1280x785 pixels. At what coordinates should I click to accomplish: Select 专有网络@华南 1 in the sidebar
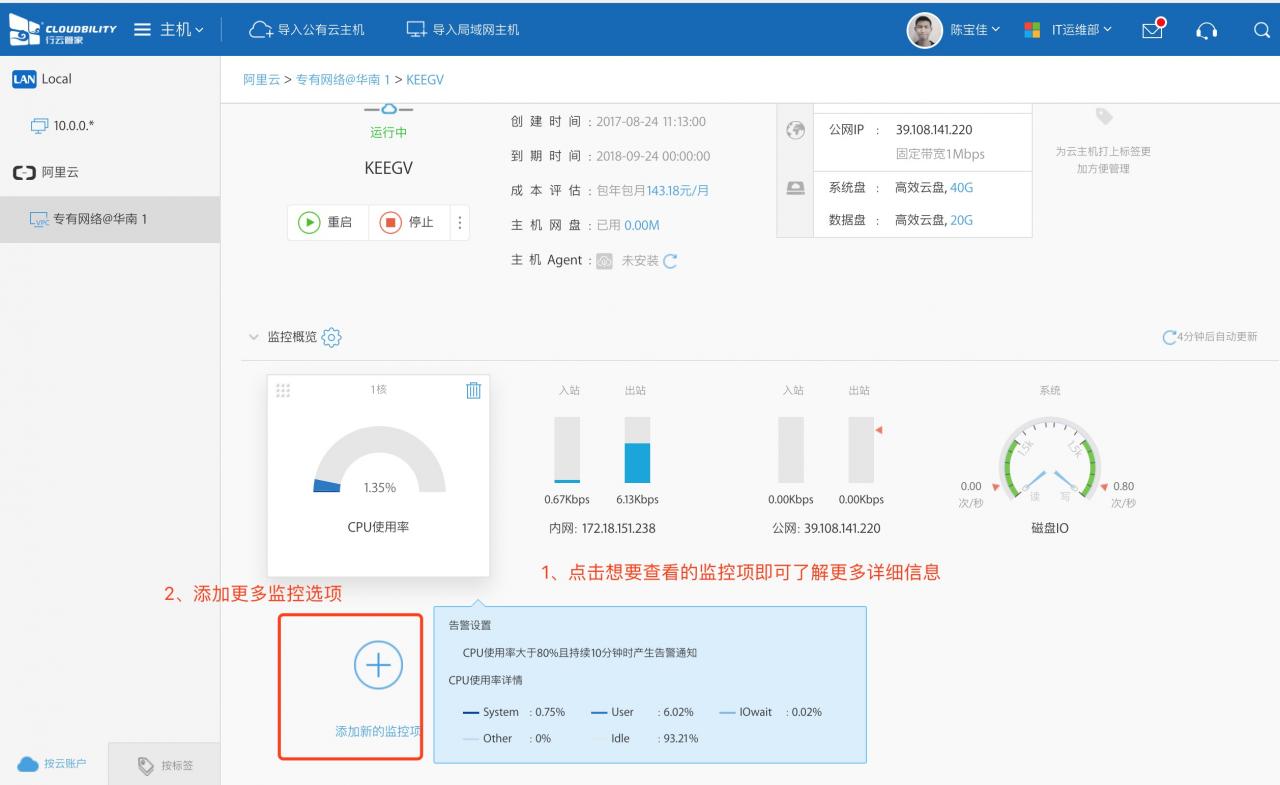[x=100, y=219]
